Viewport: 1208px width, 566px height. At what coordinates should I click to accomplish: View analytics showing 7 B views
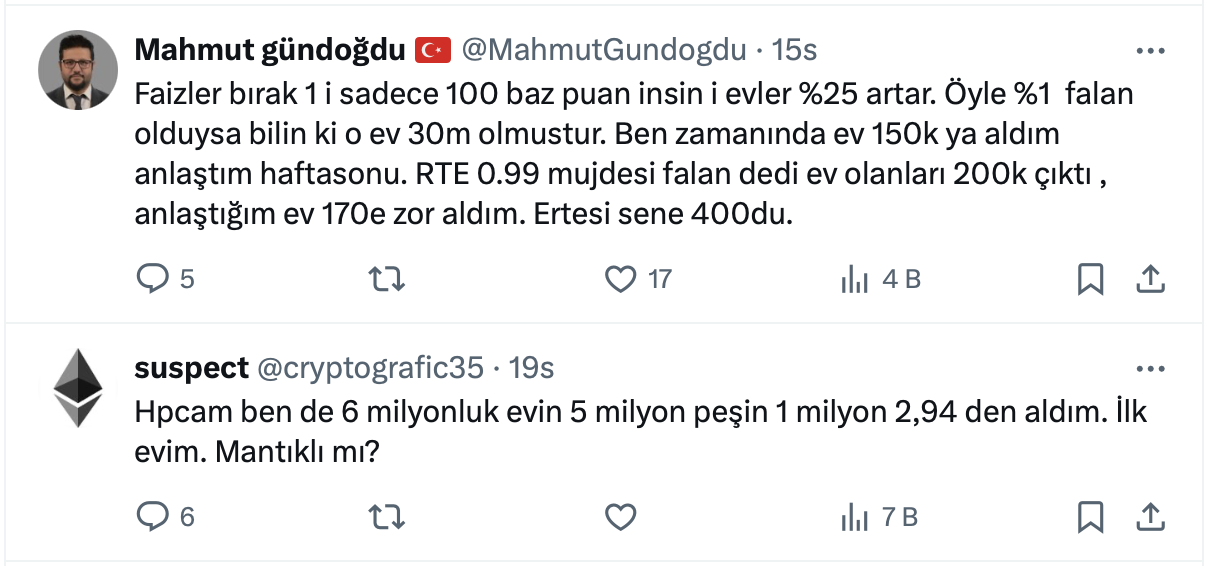[855, 517]
